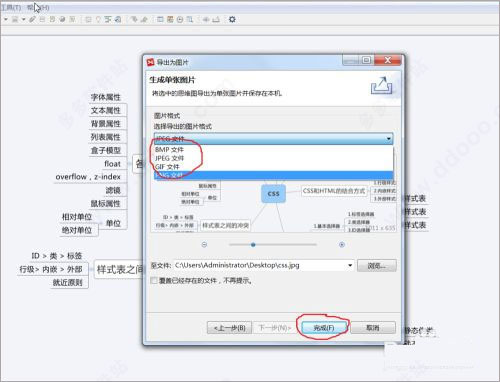The image size is (500, 382).
Task: Click the 浏览... browse button
Action: (377, 266)
